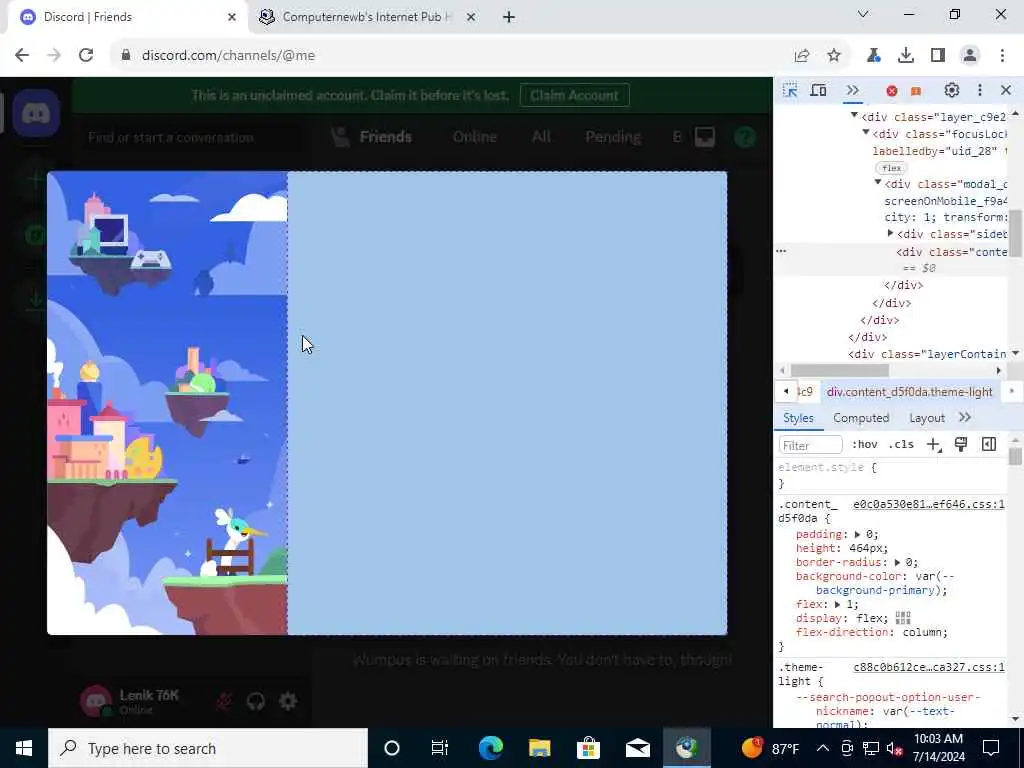Toggle the device toolbar icon in DevTools
The image size is (1024, 768).
click(818, 91)
